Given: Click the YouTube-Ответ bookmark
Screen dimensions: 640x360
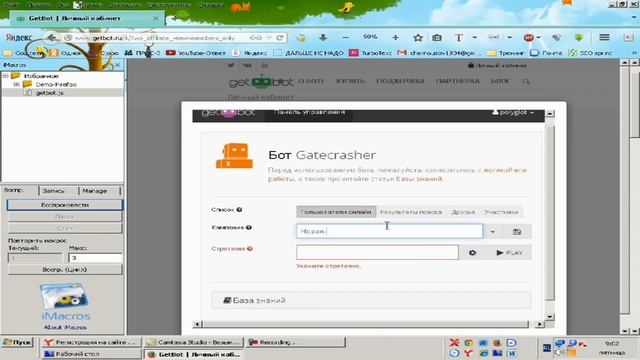Looking at the screenshot, I should tap(196, 53).
